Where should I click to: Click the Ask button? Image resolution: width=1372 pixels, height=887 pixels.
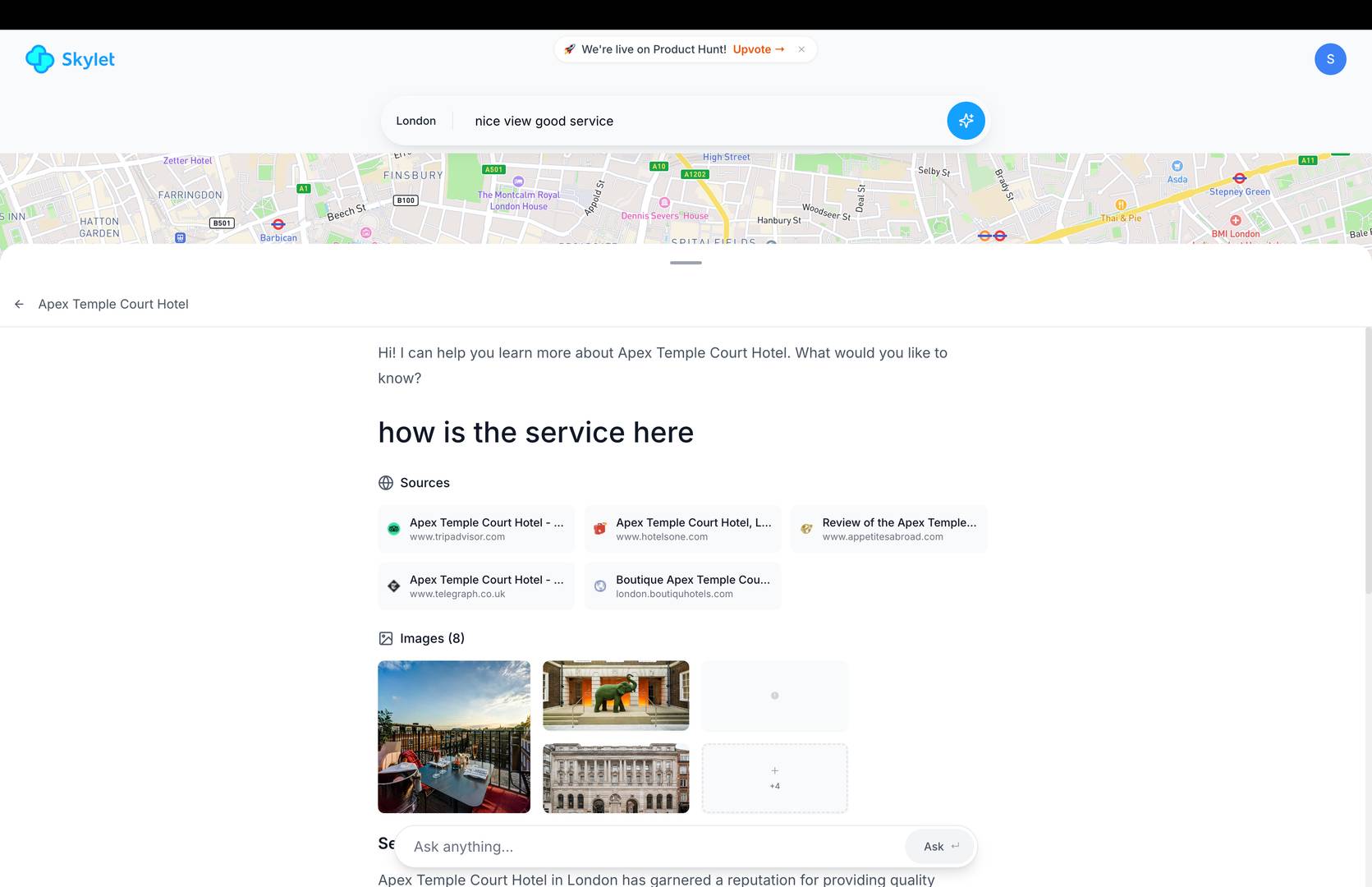point(940,847)
